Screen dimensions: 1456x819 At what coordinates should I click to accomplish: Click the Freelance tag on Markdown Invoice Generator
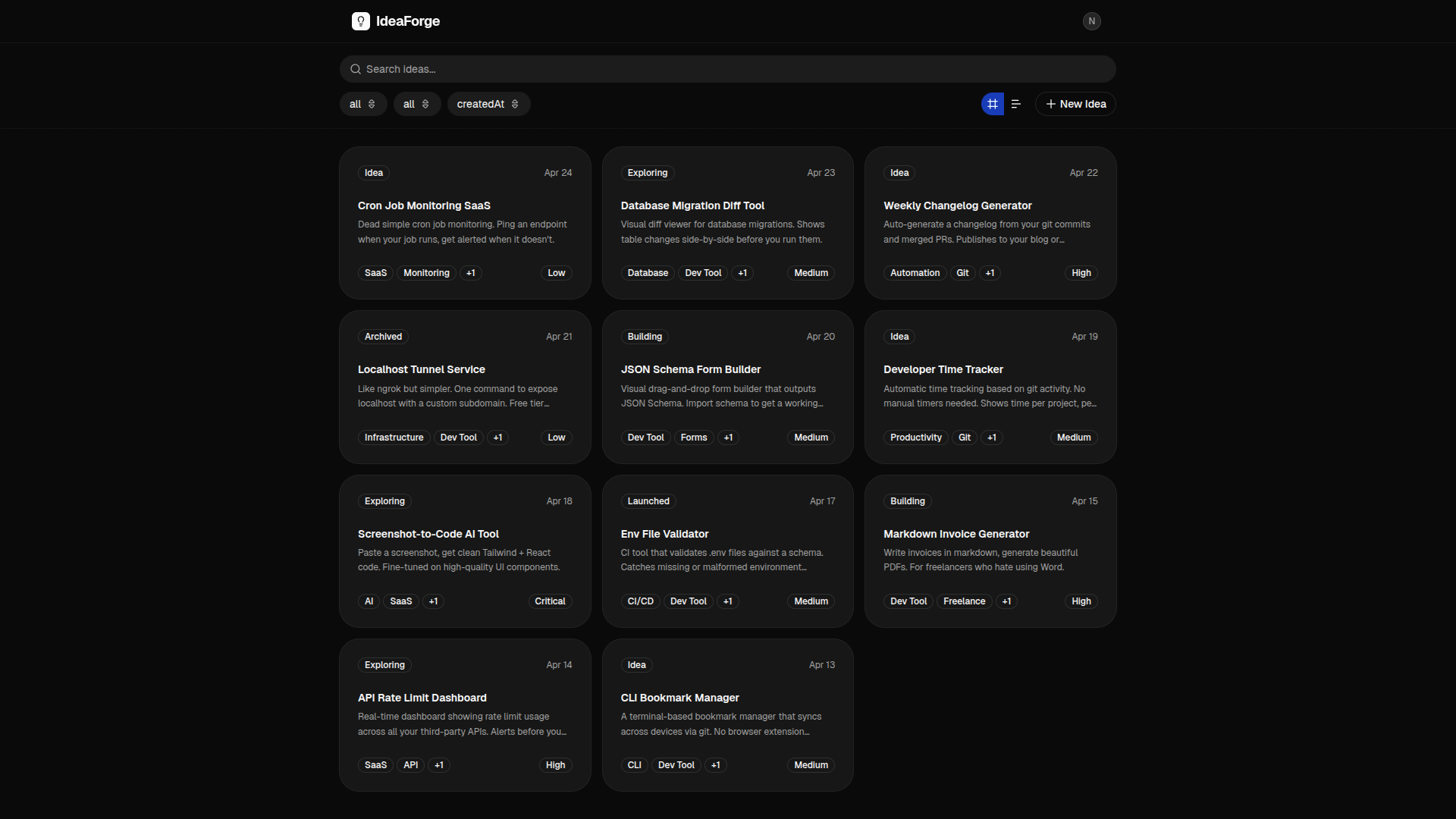964,601
